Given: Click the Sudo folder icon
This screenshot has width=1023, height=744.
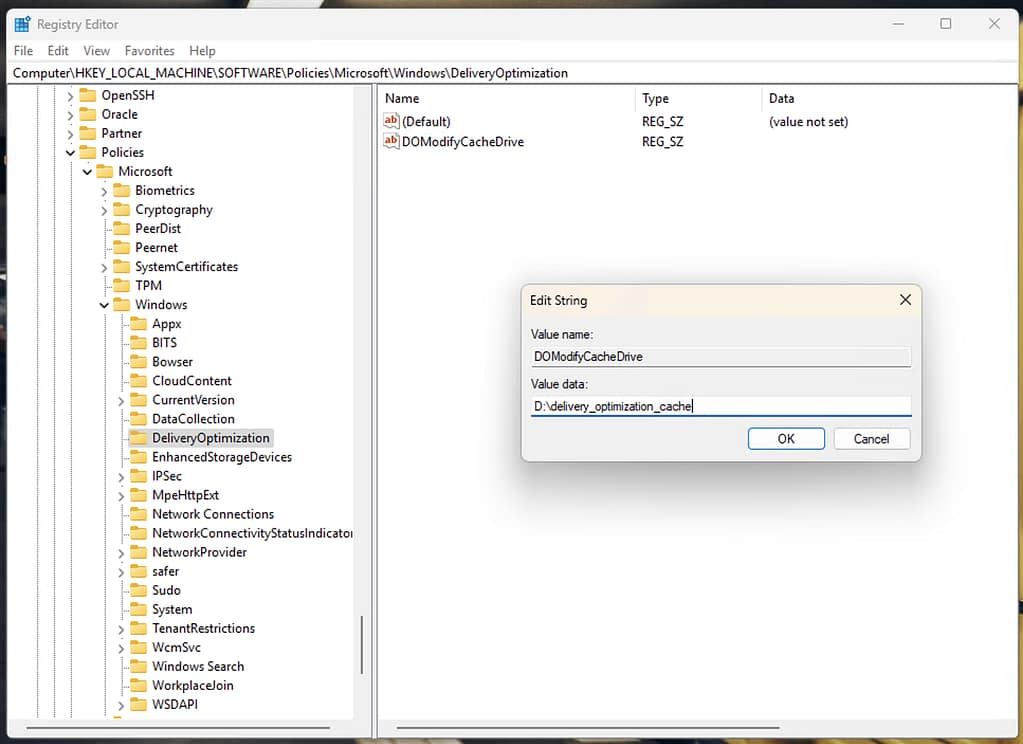Looking at the screenshot, I should coord(139,590).
